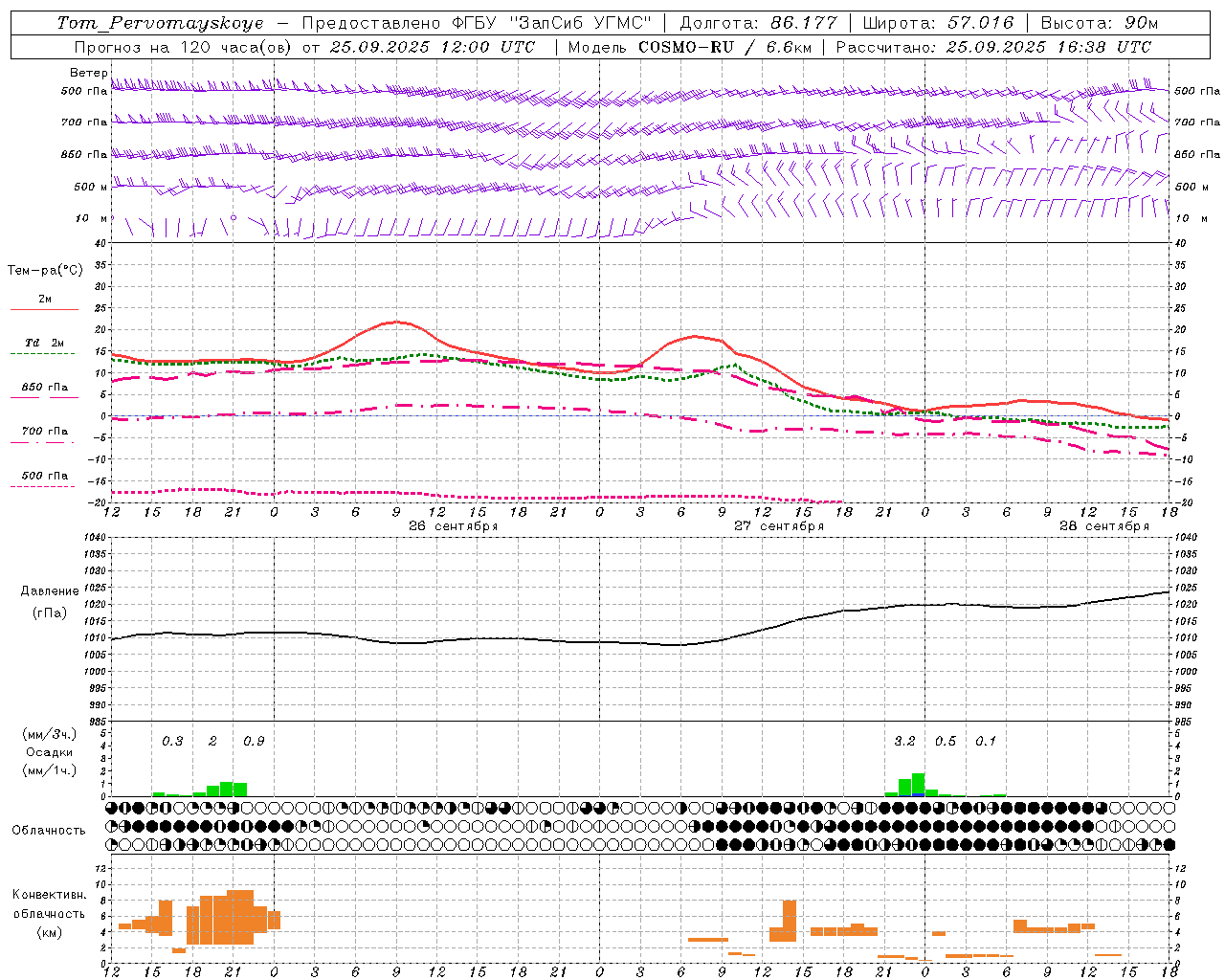Click the 'Давление' pressure panel label
Screen dimensions: 1225x980
[x=50, y=591]
